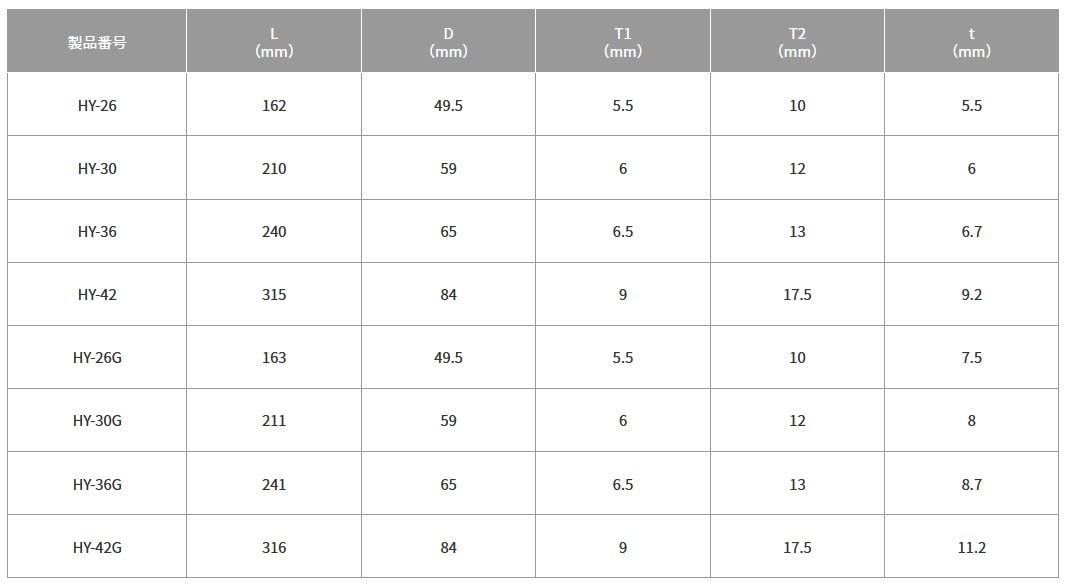Select the L value 241 cell

click(x=274, y=484)
